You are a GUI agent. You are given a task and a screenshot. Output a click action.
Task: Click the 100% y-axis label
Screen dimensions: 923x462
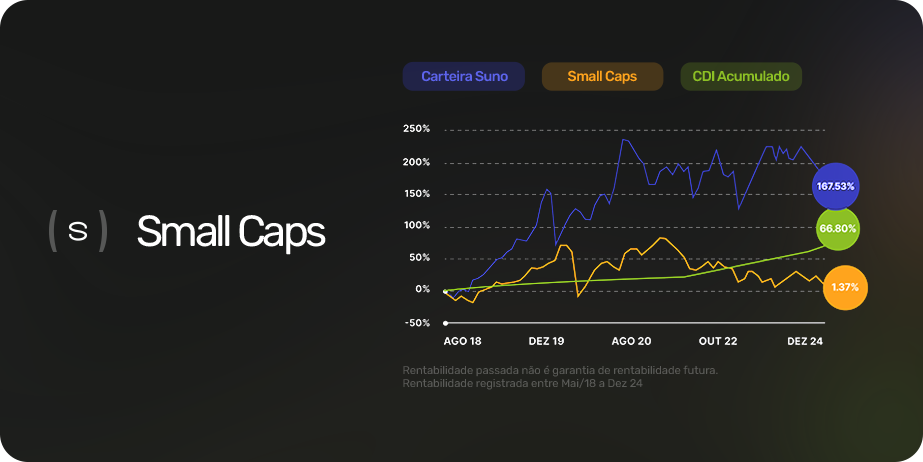[416, 225]
